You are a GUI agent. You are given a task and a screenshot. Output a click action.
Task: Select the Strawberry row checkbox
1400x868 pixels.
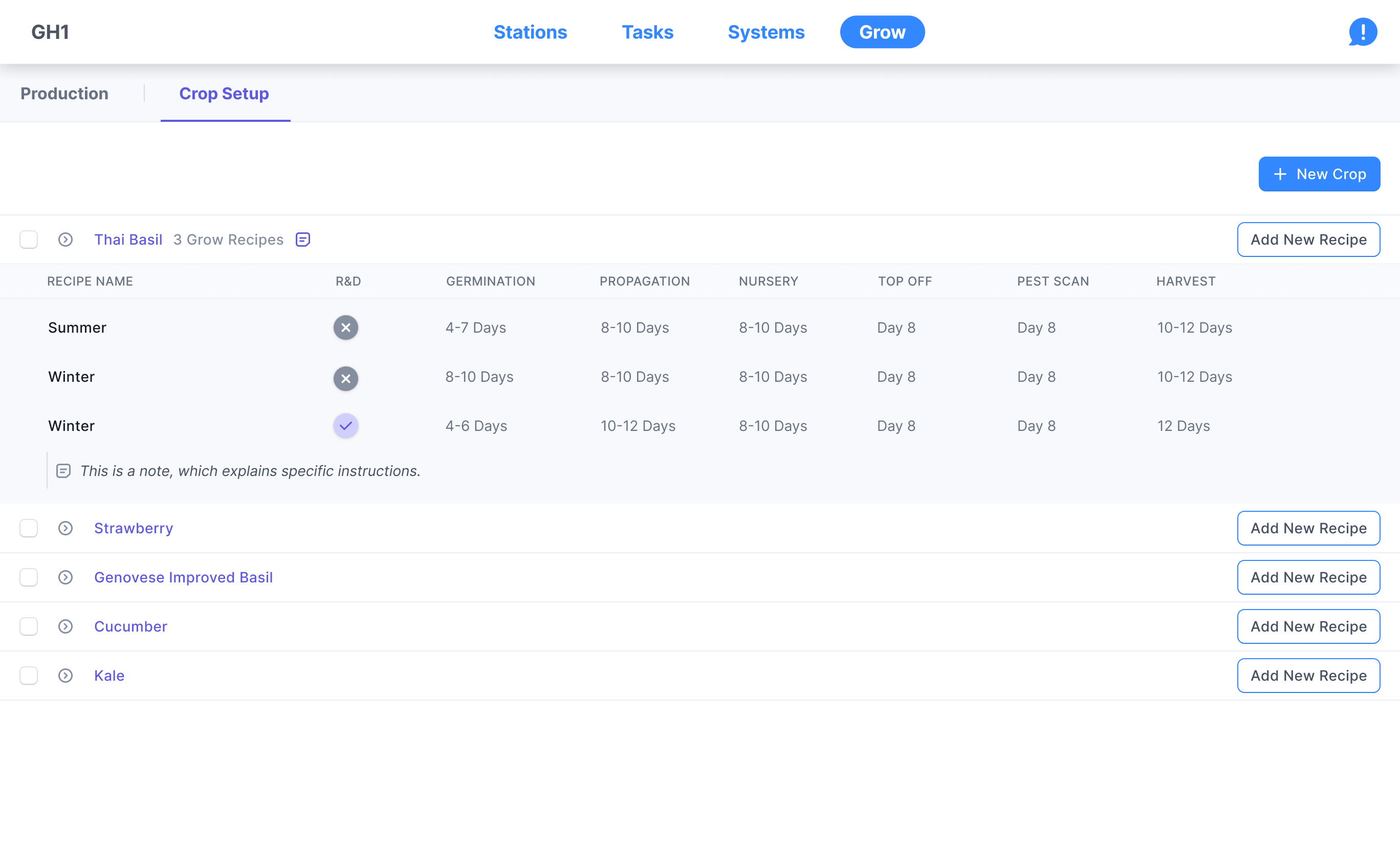click(x=29, y=528)
